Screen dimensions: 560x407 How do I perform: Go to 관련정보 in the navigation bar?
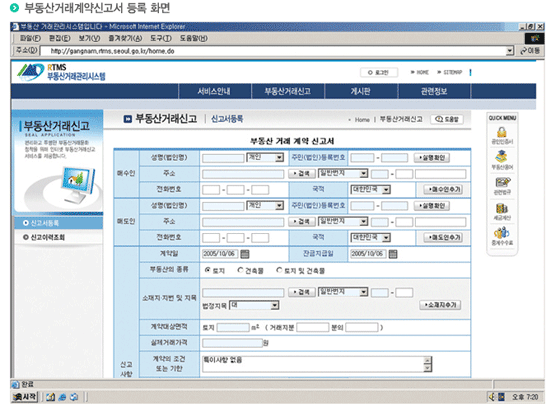pos(434,91)
